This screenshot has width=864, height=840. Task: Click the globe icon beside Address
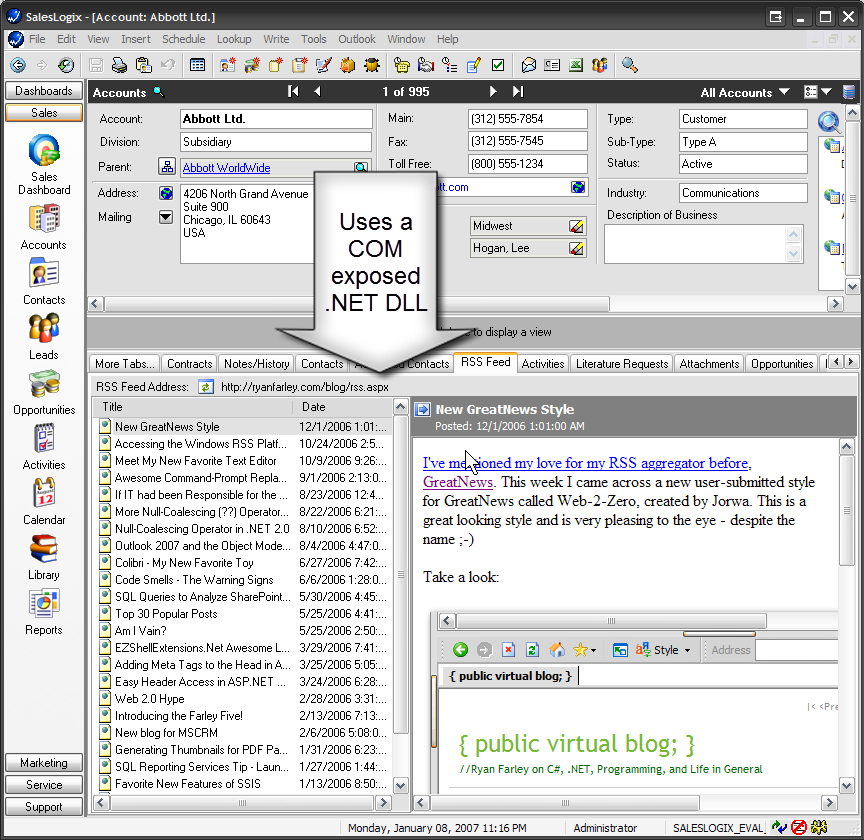pyautogui.click(x=166, y=193)
